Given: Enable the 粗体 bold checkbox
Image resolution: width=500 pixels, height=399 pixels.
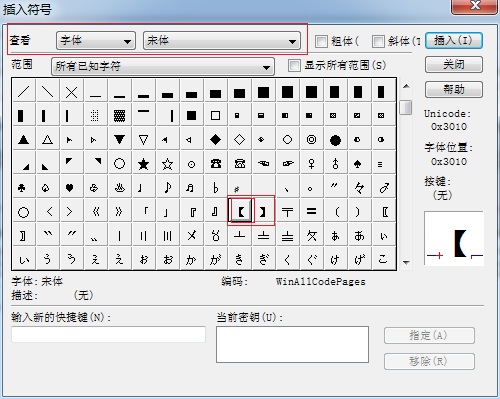Looking at the screenshot, I should point(321,41).
